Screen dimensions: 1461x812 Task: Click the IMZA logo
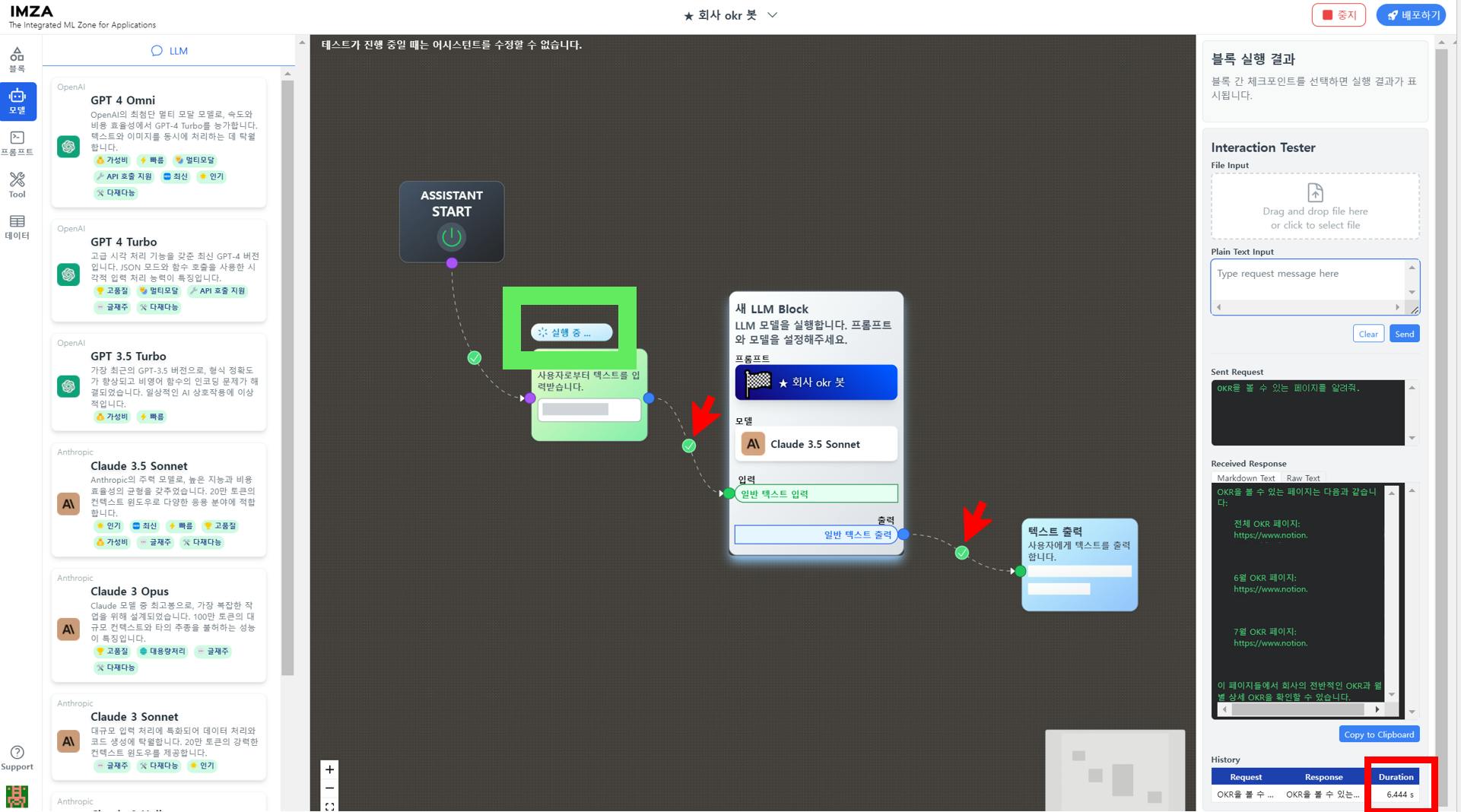pos(31,11)
